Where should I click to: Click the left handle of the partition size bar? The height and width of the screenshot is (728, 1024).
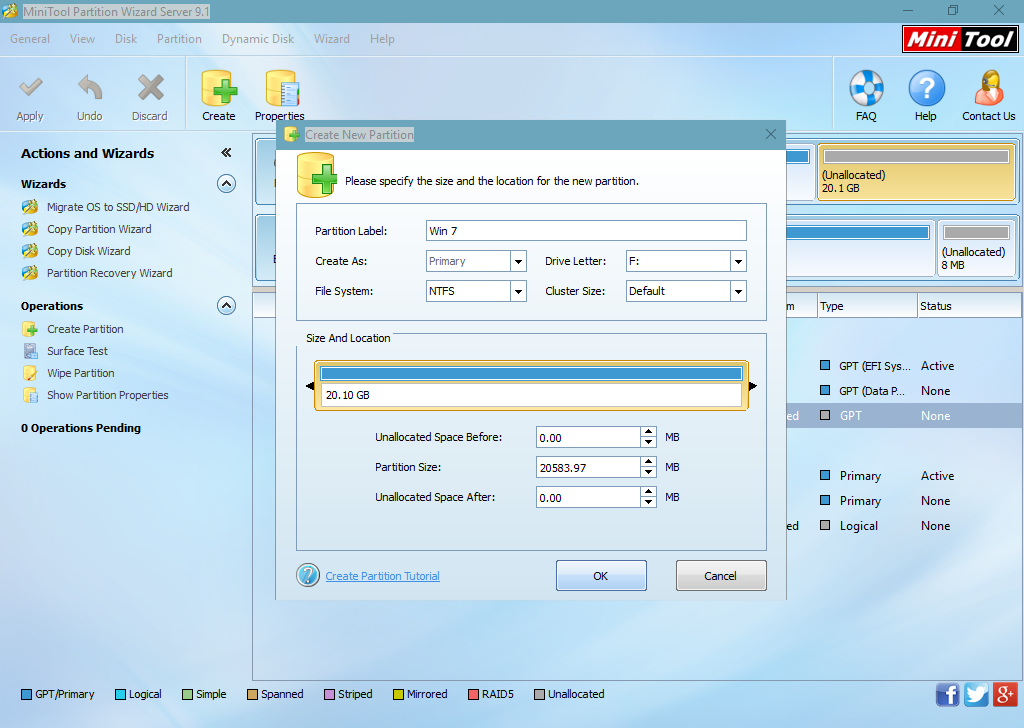tap(310, 386)
